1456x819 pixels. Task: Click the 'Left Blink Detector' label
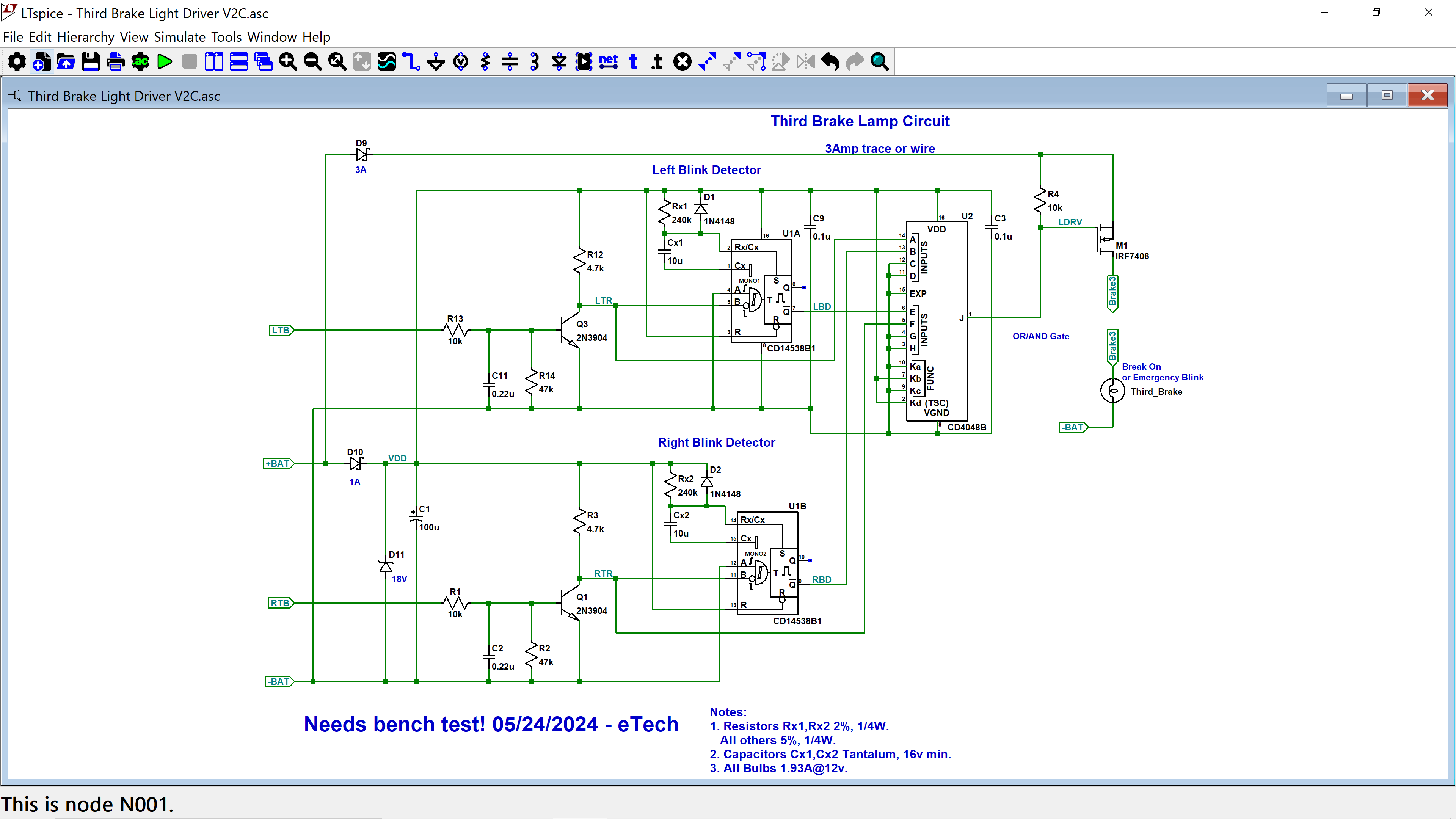pyautogui.click(x=706, y=169)
